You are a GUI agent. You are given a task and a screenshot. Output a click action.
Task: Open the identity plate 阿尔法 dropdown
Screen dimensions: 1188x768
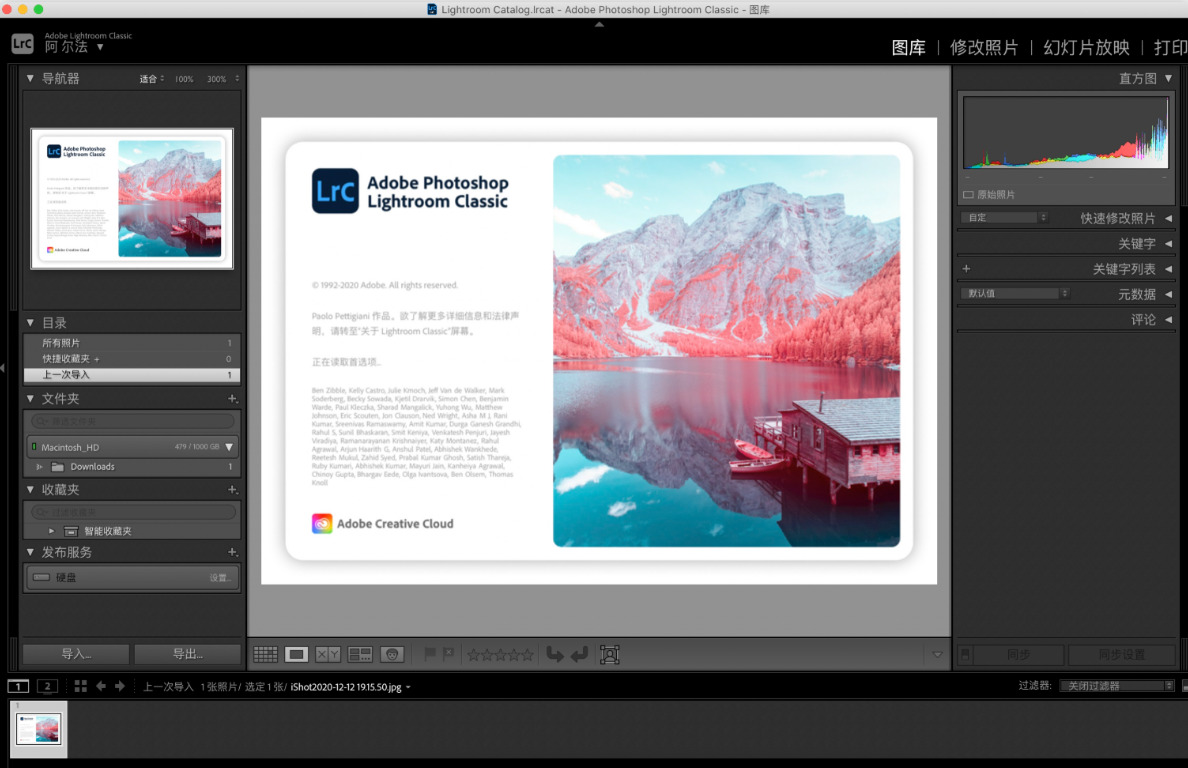(100, 47)
